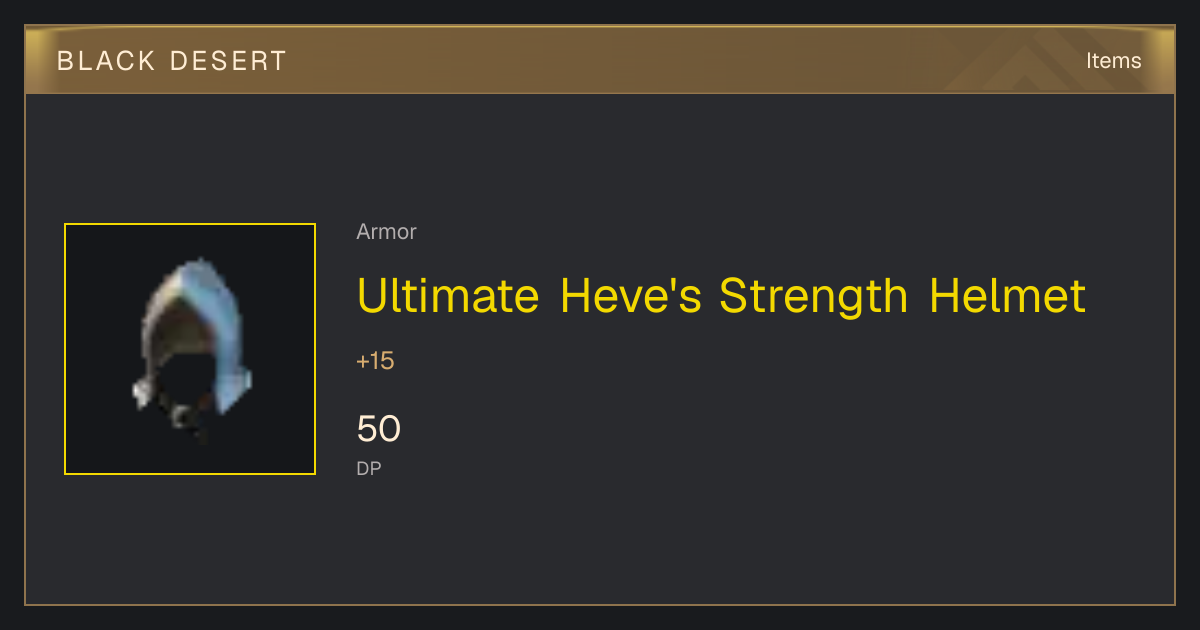Select the 50 defense value

378,429
